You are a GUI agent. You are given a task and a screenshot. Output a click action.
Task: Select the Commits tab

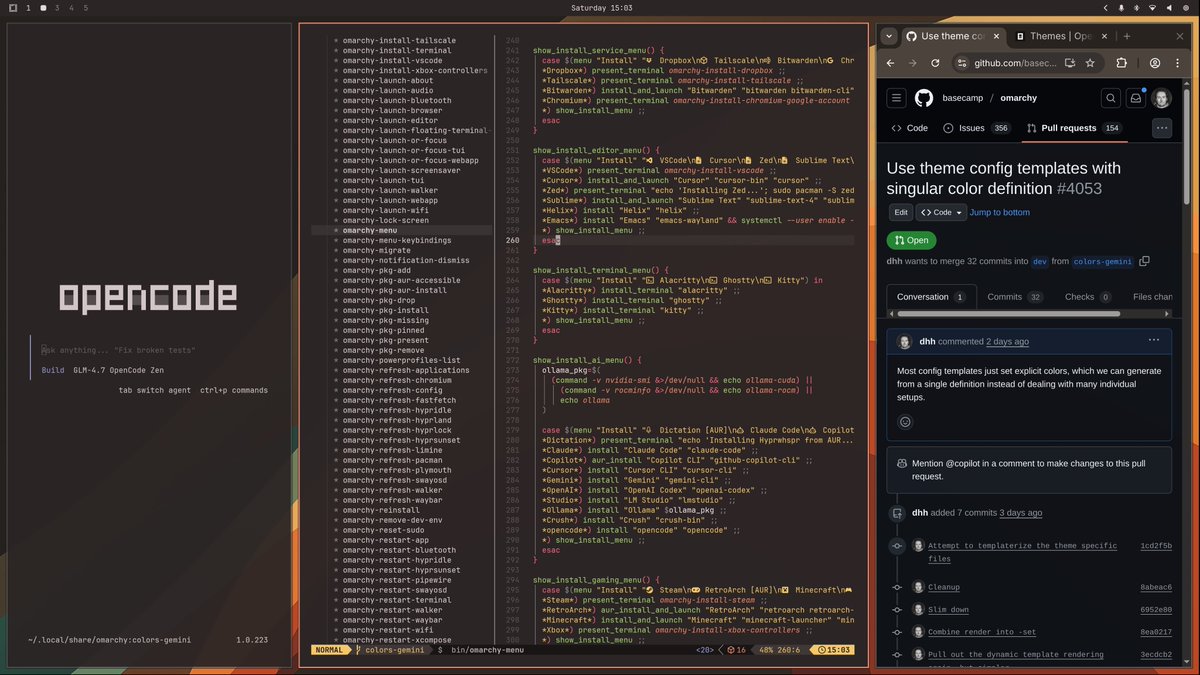pos(1015,297)
